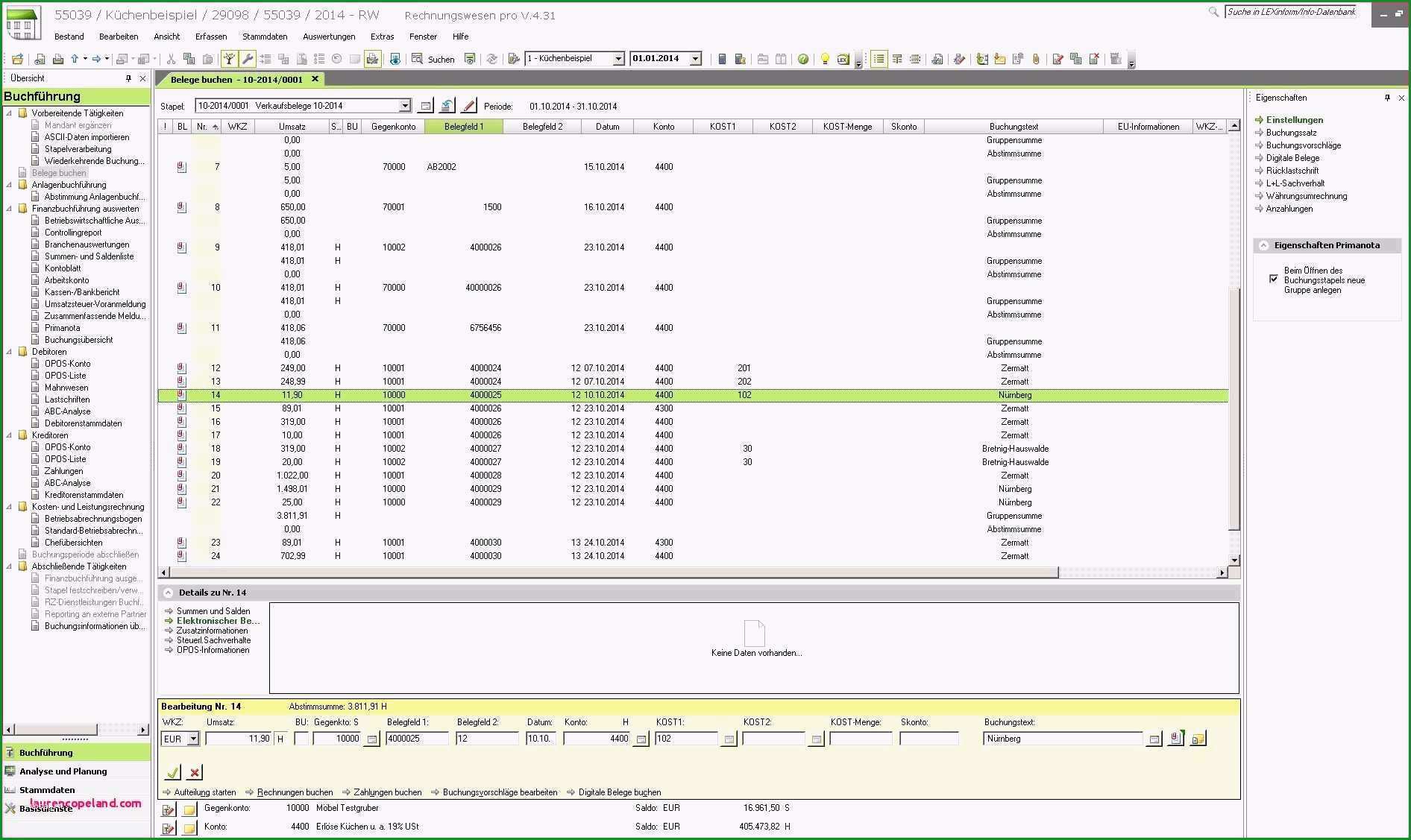The image size is (1411, 840).
Task: Collapse Eigenschaften Primanota section
Action: click(x=1263, y=245)
